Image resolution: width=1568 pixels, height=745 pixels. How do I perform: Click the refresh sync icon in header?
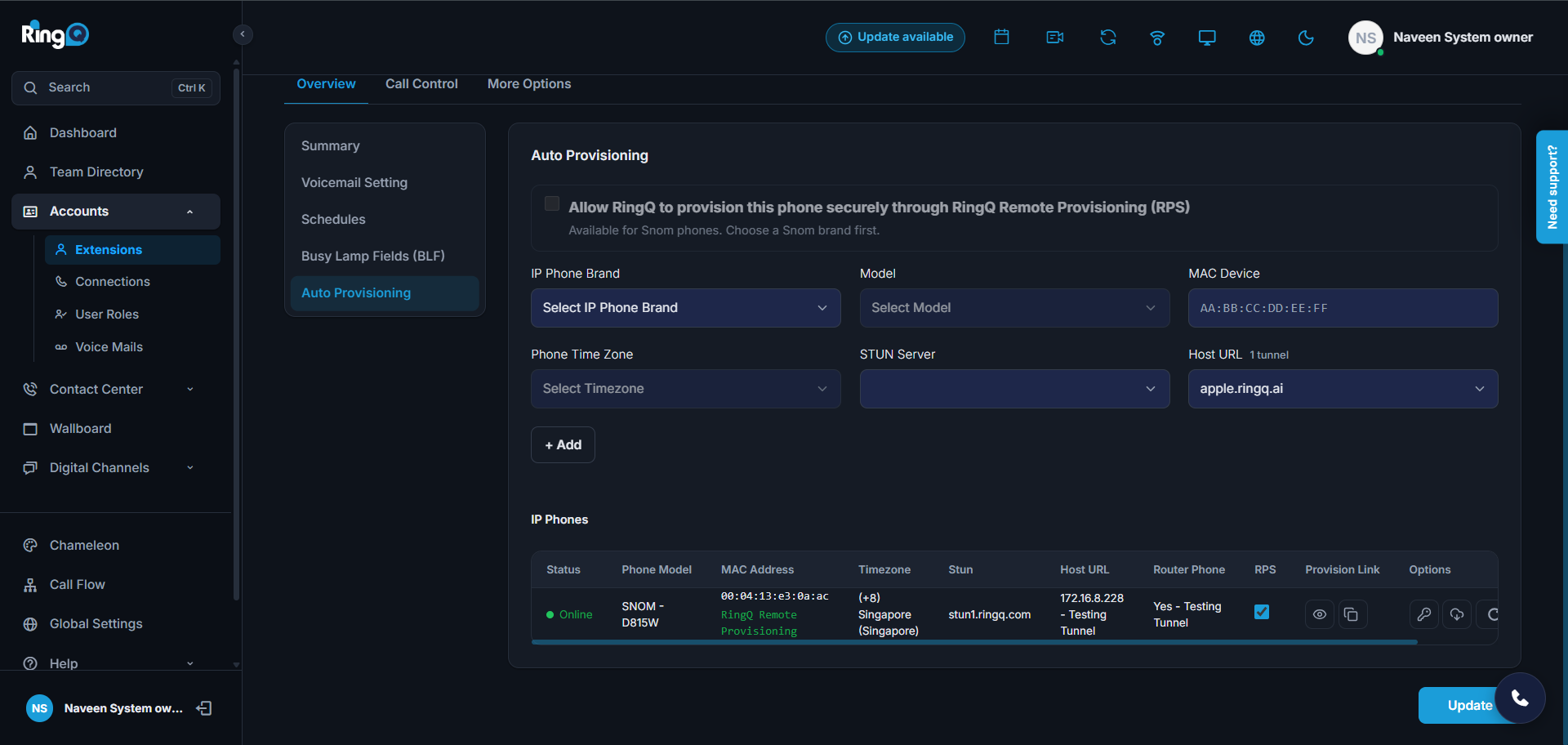coord(1107,38)
